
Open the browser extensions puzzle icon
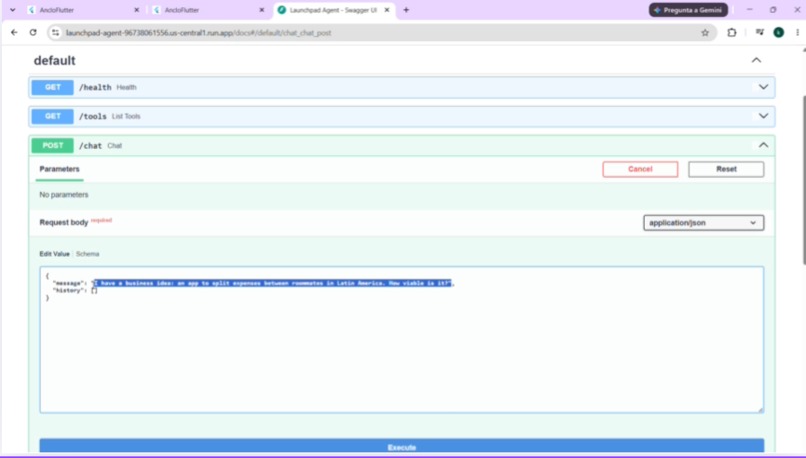coord(731,32)
